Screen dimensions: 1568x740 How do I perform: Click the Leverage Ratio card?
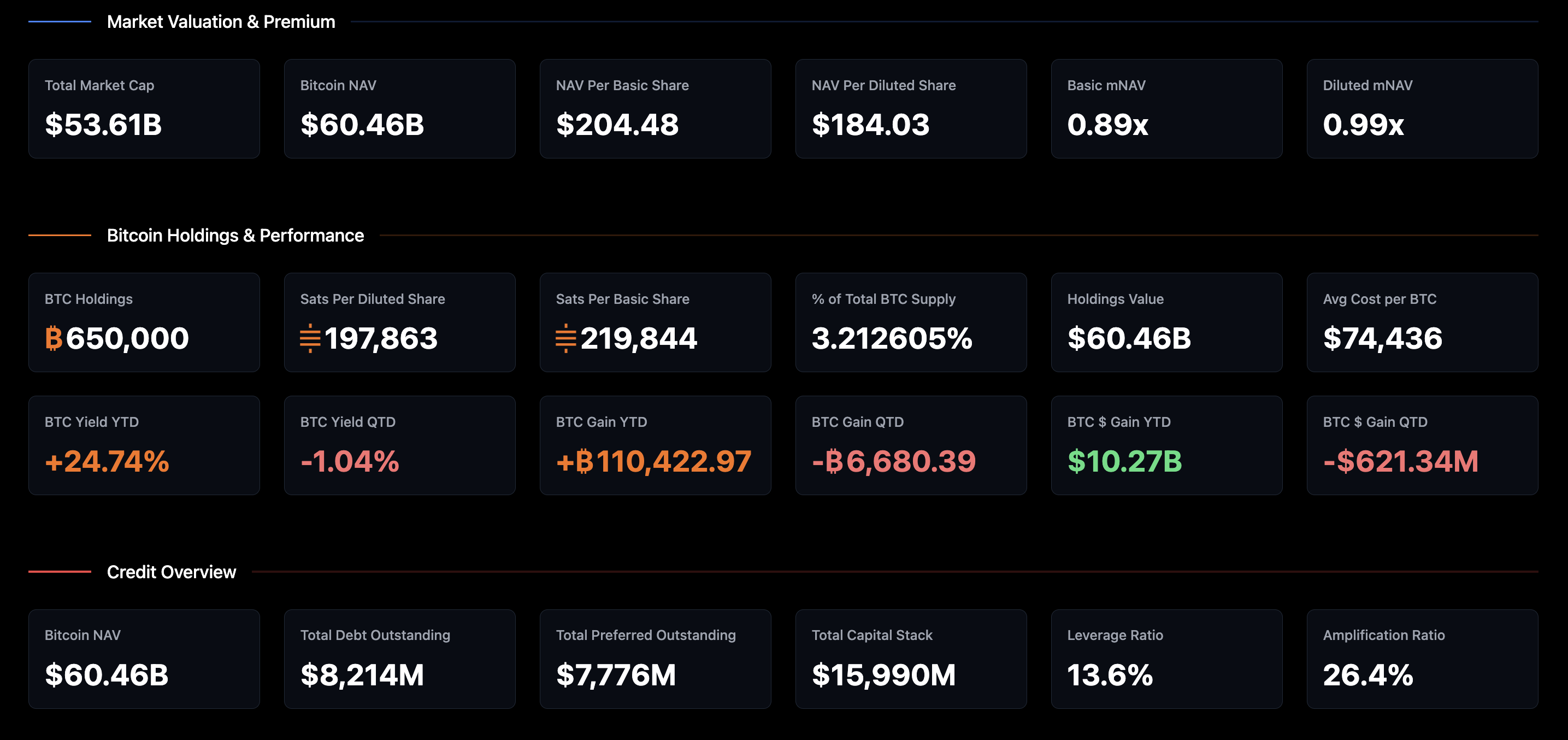[1166, 659]
